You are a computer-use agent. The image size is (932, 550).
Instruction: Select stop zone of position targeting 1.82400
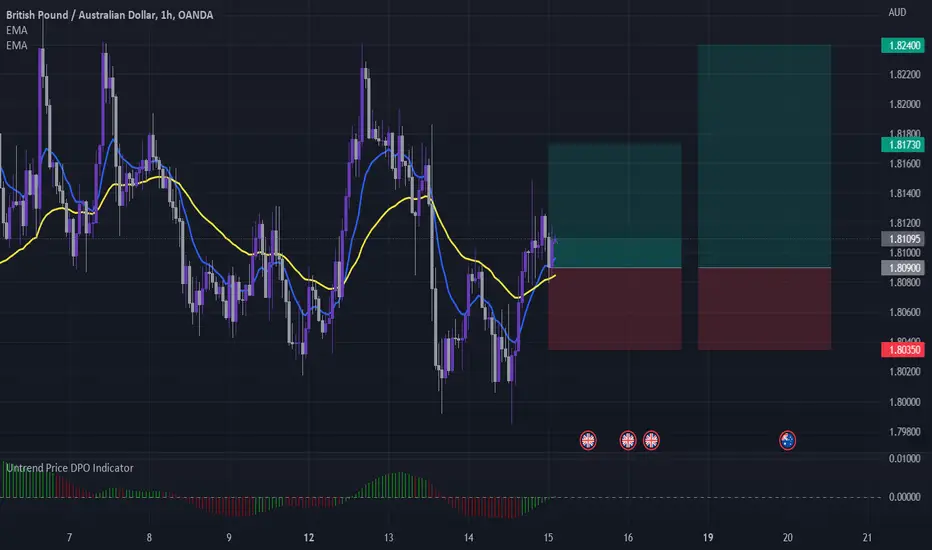(x=764, y=309)
